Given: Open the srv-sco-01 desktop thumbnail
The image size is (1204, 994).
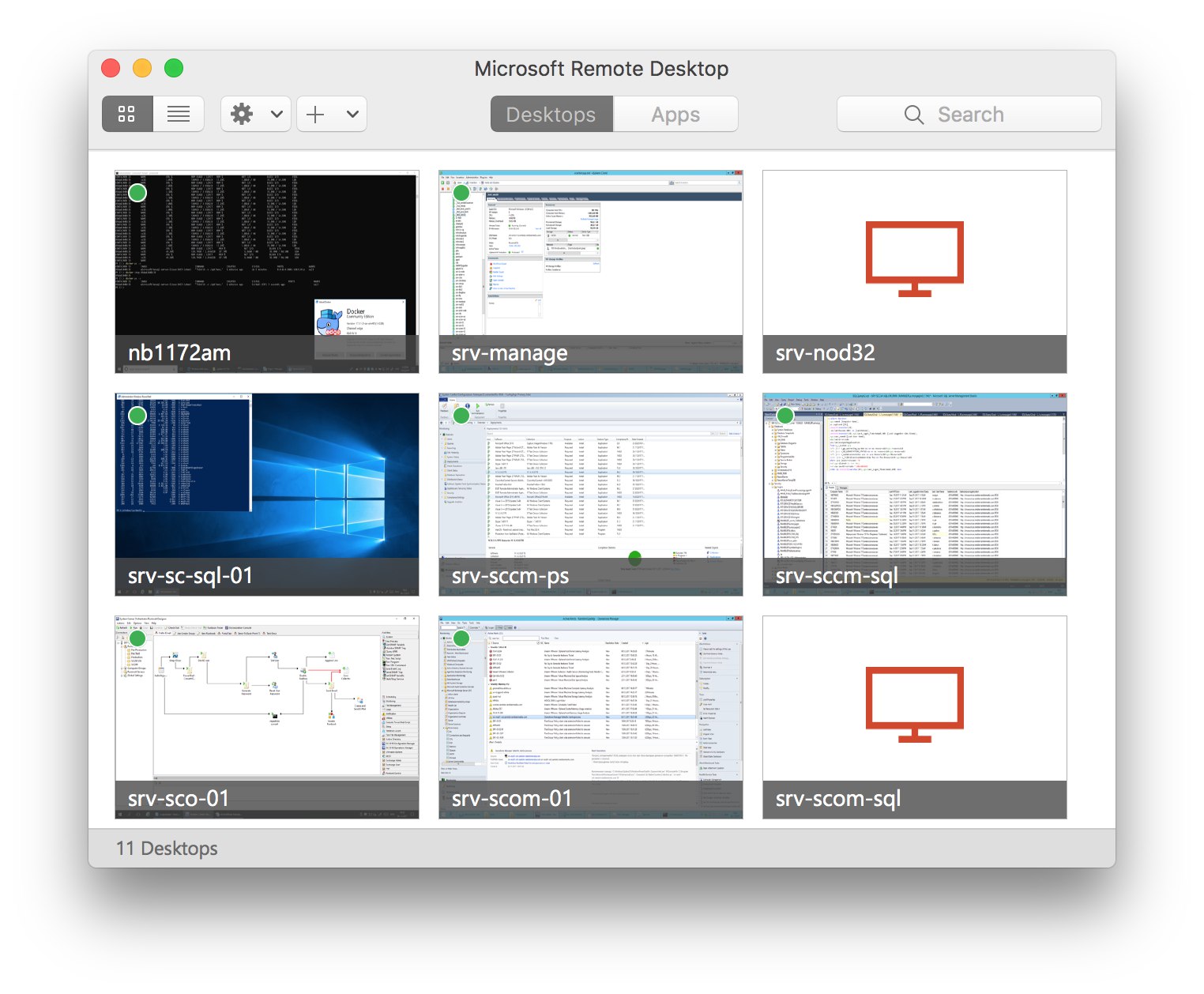Looking at the screenshot, I should (267, 717).
